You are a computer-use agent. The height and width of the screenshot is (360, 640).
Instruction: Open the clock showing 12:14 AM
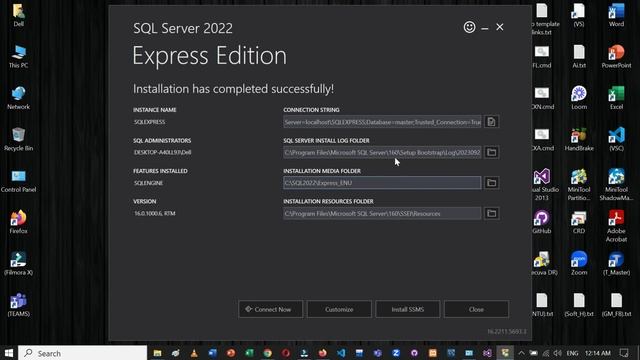[x=598, y=353]
